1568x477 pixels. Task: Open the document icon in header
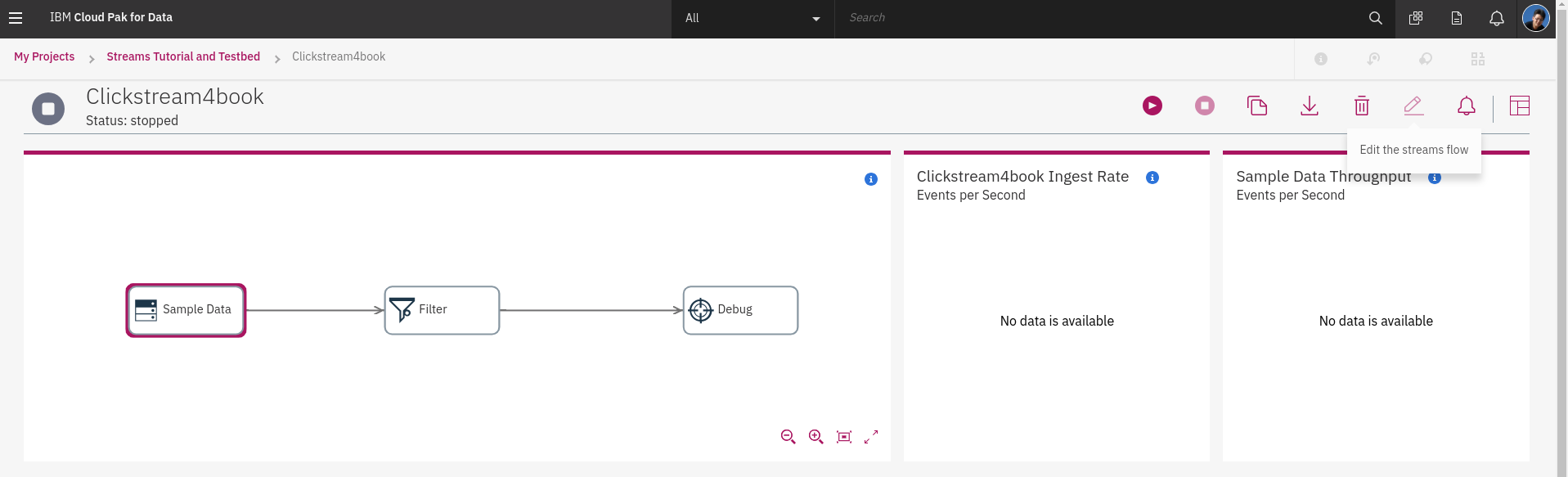tap(1457, 18)
